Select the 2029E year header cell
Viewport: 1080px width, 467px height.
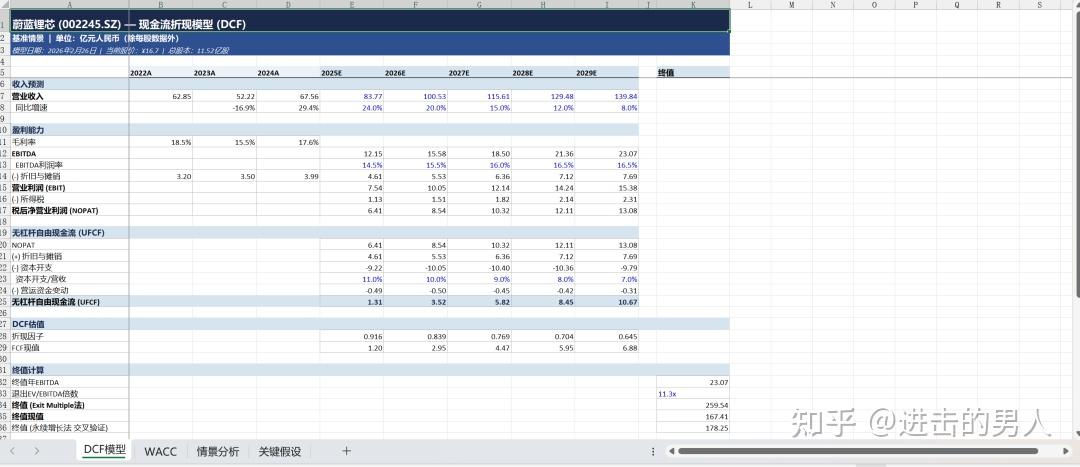click(607, 72)
